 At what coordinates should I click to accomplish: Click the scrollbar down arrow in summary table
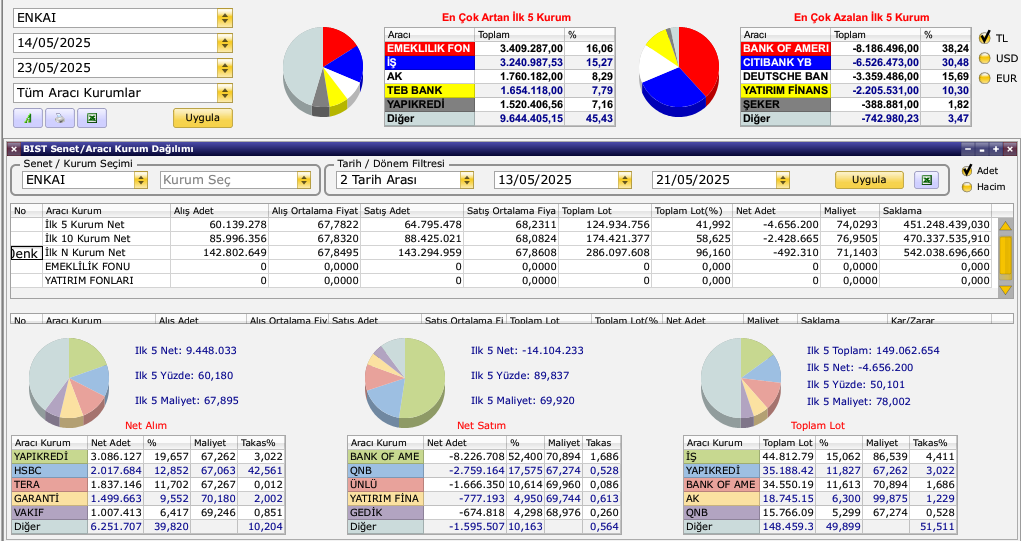(x=1005, y=290)
